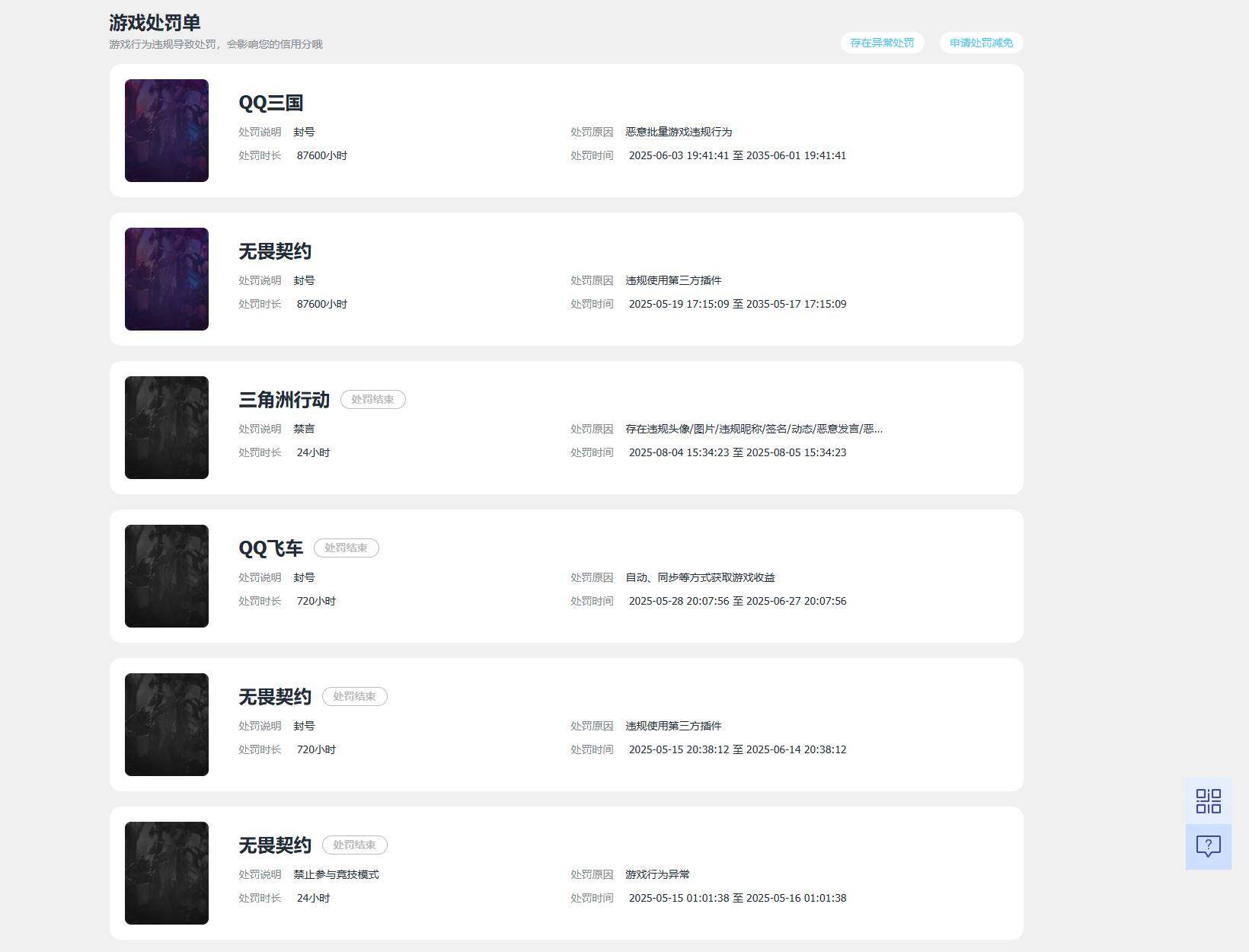The height and width of the screenshot is (952, 1249).
Task: Click the 87600小时 duration in QQ三国 card
Action: tap(322, 155)
